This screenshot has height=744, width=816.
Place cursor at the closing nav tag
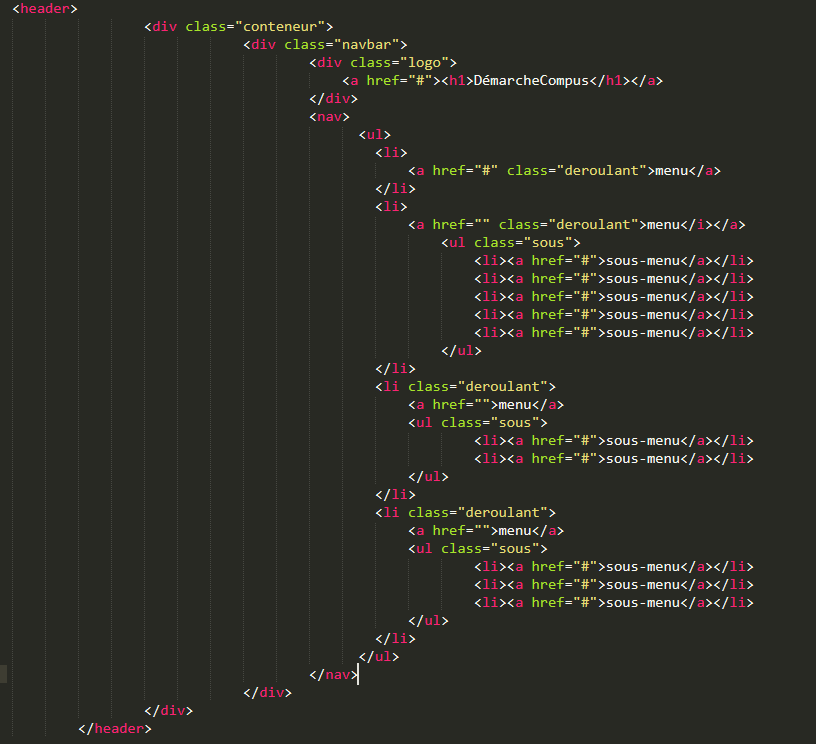coord(357,675)
